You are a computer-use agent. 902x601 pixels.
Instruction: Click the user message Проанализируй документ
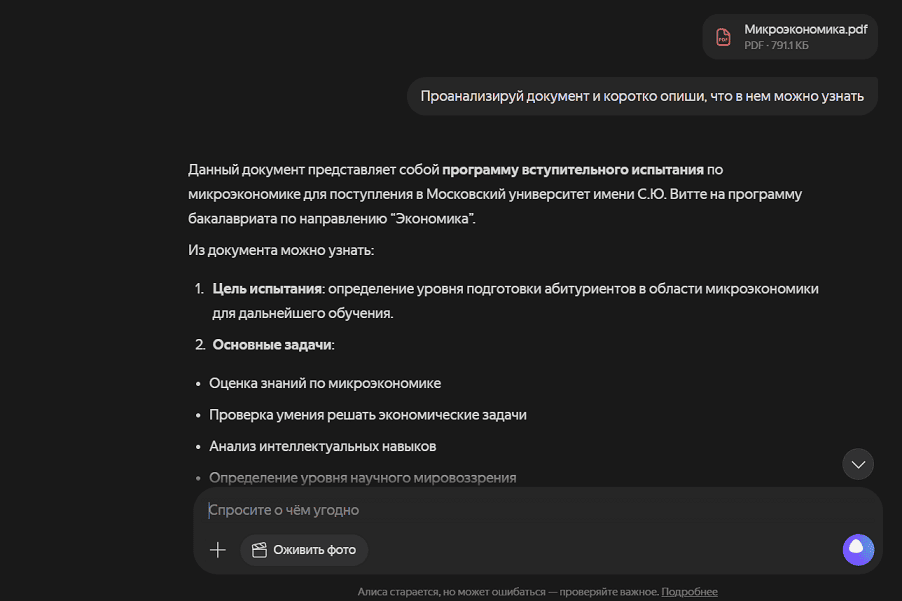point(642,96)
